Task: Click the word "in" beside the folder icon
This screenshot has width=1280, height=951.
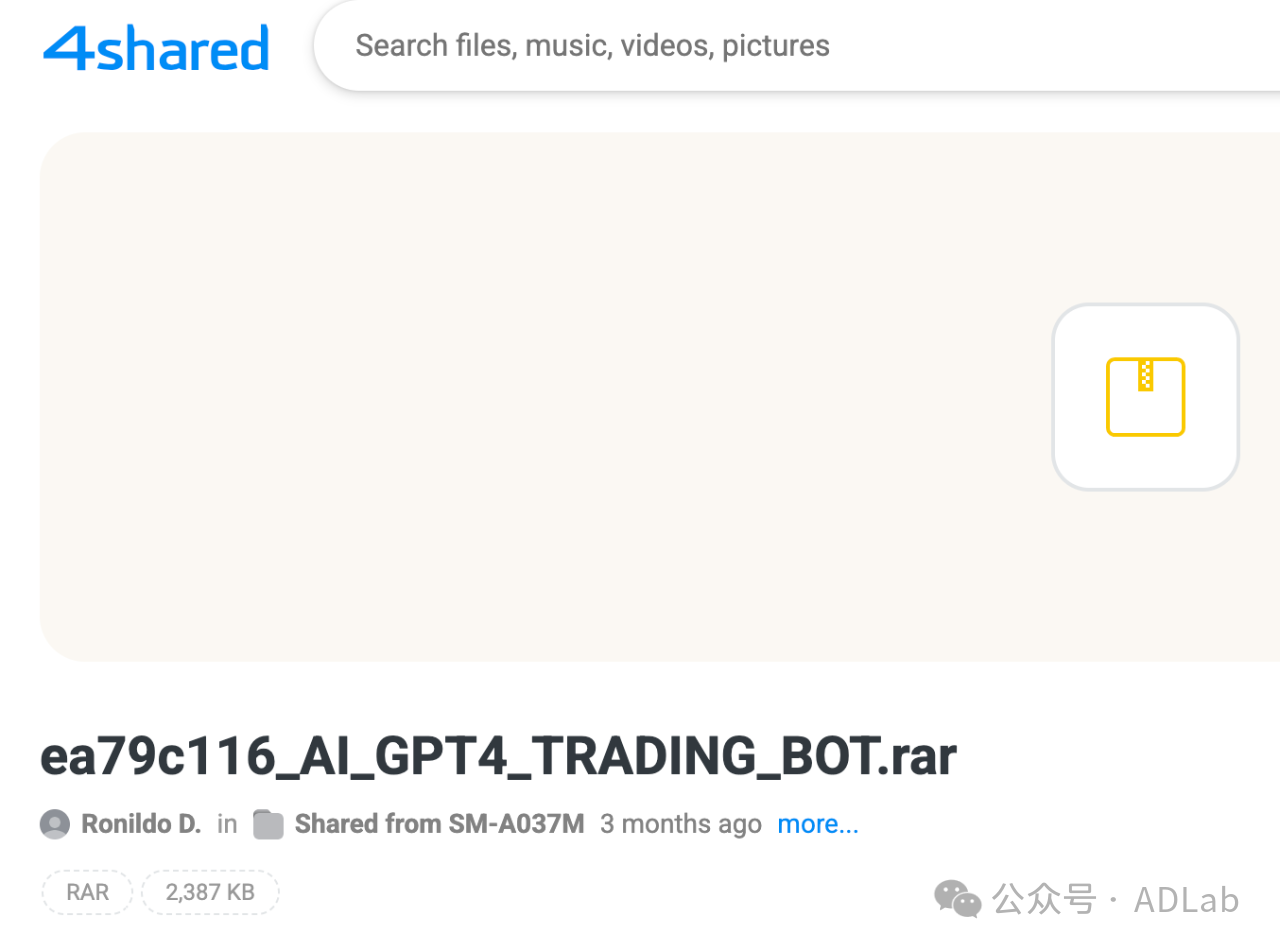Action: [227, 824]
